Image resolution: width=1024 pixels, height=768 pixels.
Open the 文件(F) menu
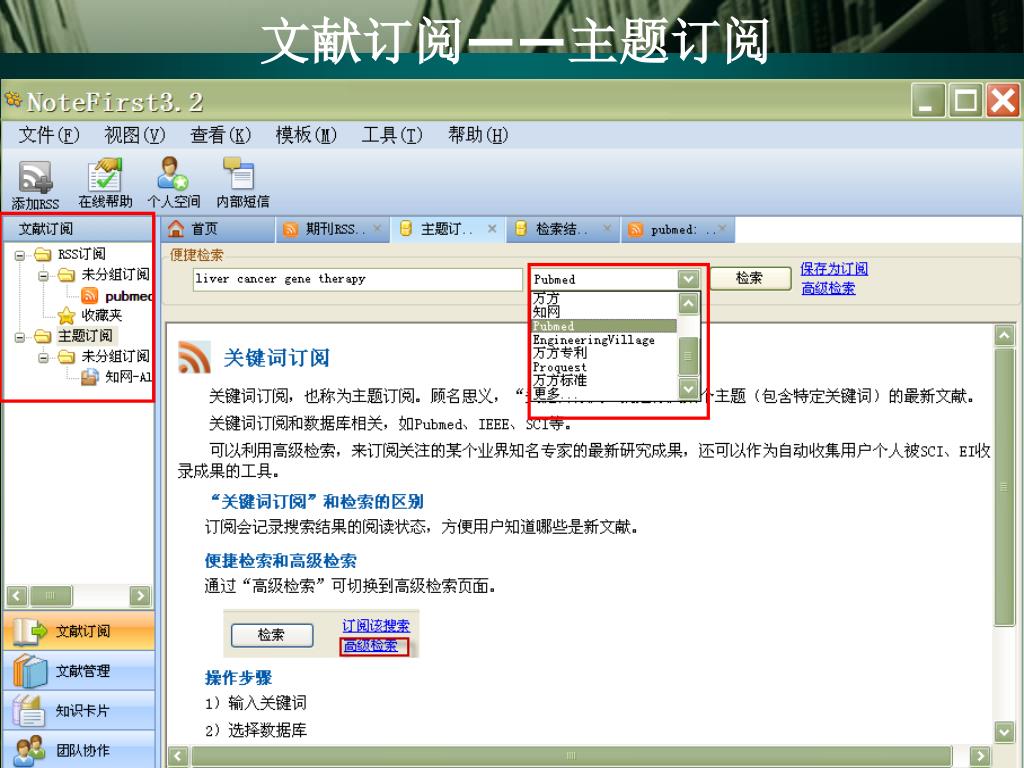pyautogui.click(x=49, y=135)
